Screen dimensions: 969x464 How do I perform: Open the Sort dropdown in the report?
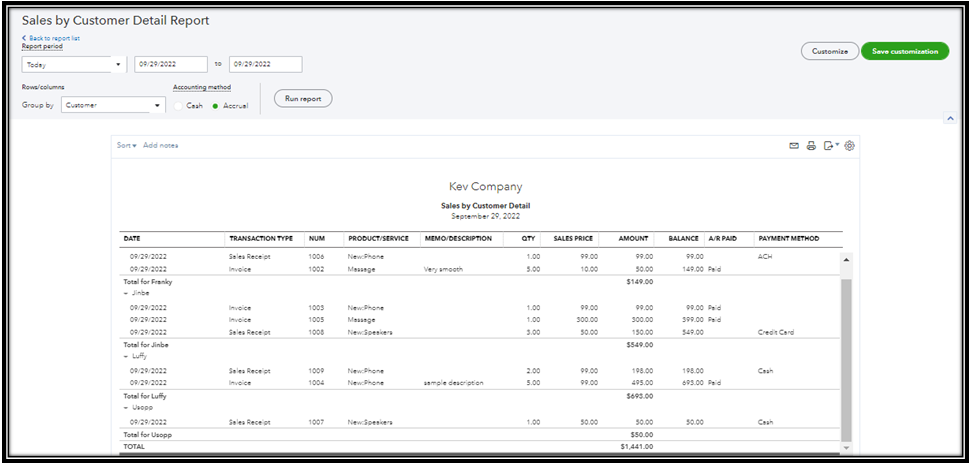coord(126,146)
